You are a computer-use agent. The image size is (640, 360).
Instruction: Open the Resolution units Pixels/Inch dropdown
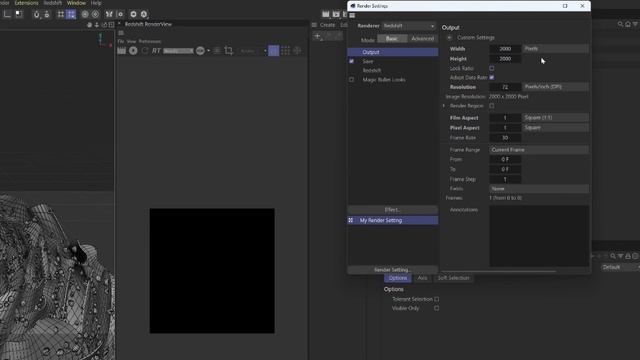tap(556, 87)
